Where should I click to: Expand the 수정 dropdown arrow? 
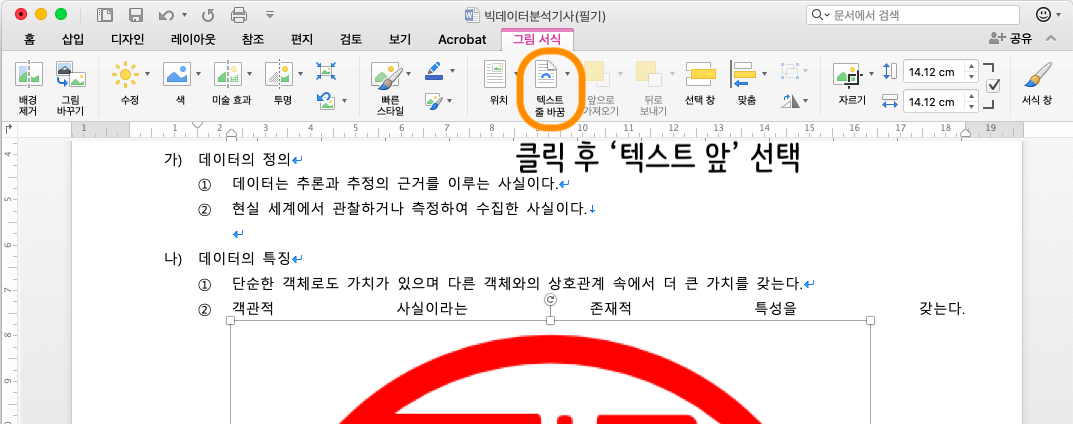point(146,73)
